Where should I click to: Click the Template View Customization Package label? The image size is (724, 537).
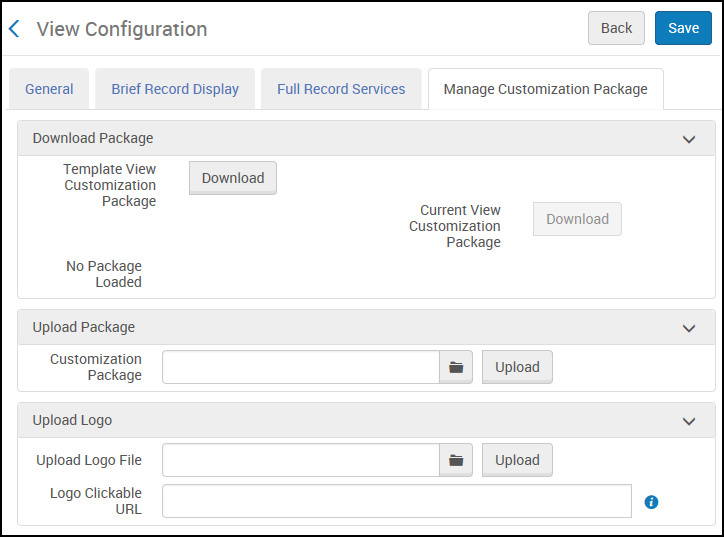coord(110,185)
